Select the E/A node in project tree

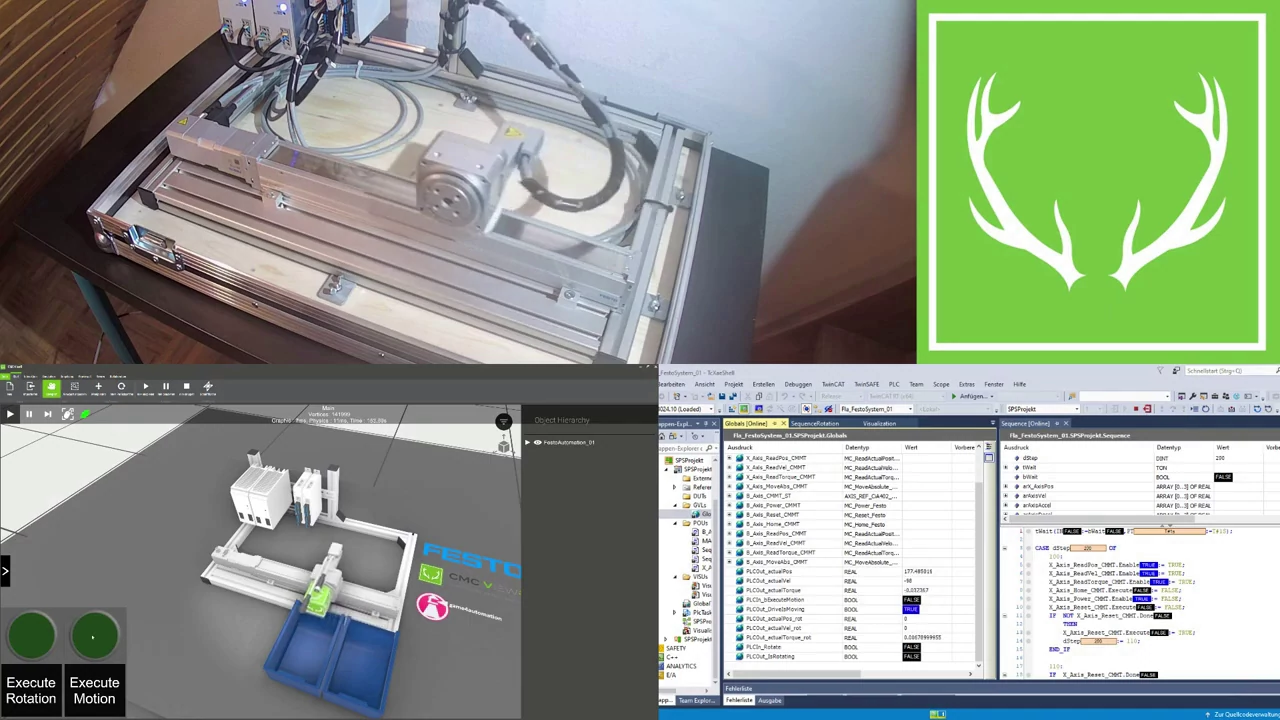[671, 675]
